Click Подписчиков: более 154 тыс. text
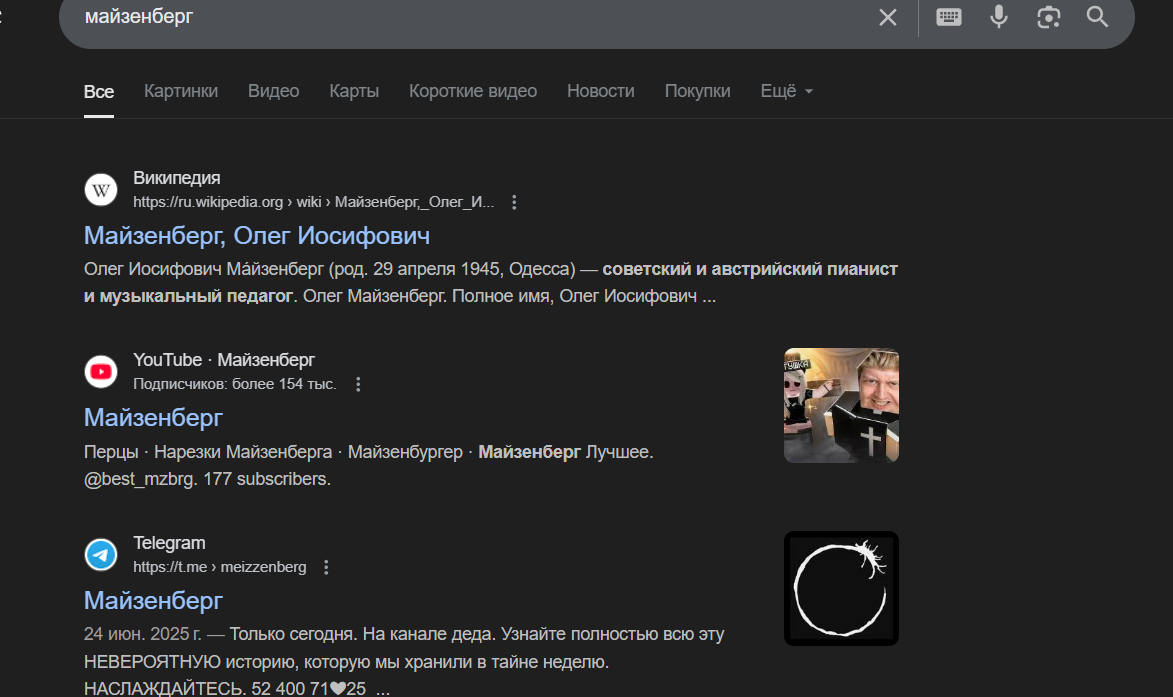Viewport: 1173px width, 697px height. click(x=235, y=384)
